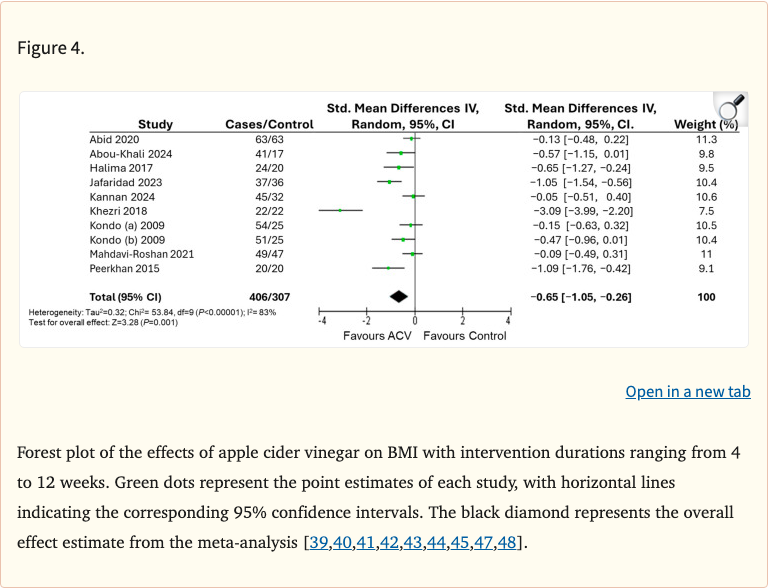Click the Khezri 2018 study row label
This screenshot has width=768, height=588.
[x=120, y=211]
